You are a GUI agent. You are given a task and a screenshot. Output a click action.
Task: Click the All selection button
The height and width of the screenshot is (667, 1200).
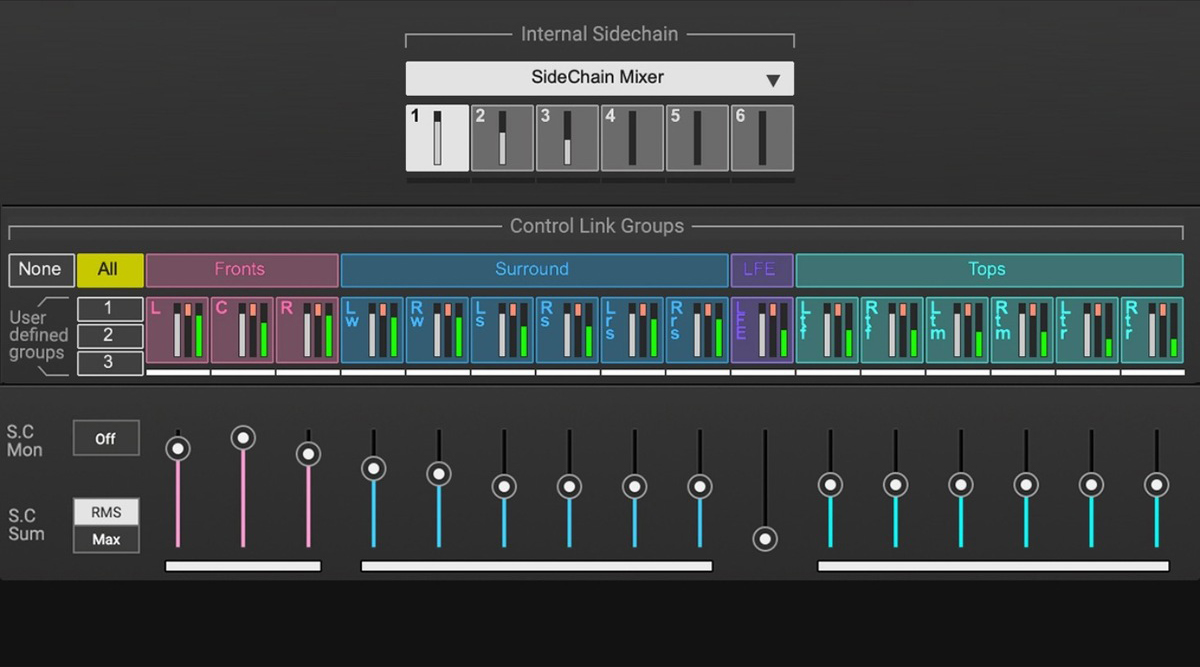[110, 269]
